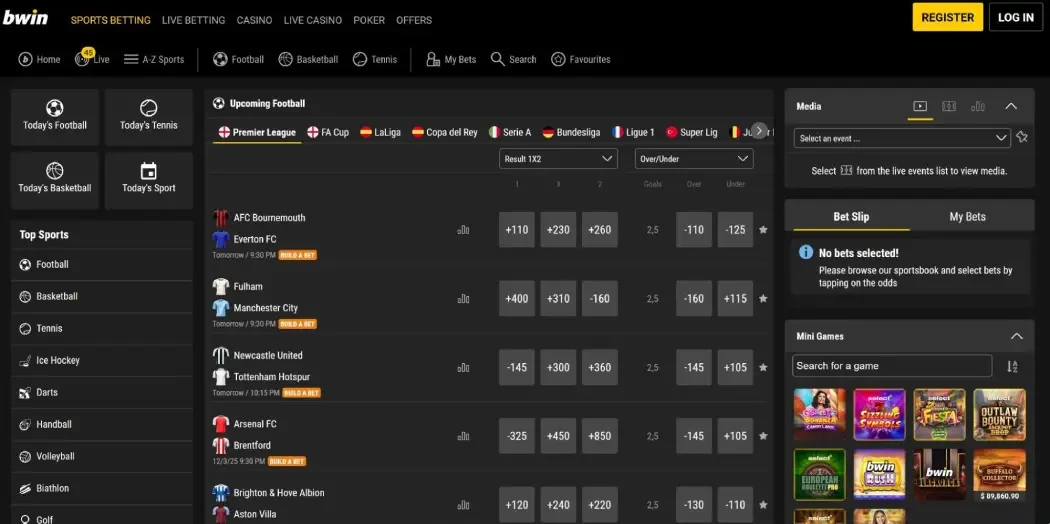The width and height of the screenshot is (1050, 524).
Task: Open the Result 1X2 market dropdown
Action: tap(558, 159)
